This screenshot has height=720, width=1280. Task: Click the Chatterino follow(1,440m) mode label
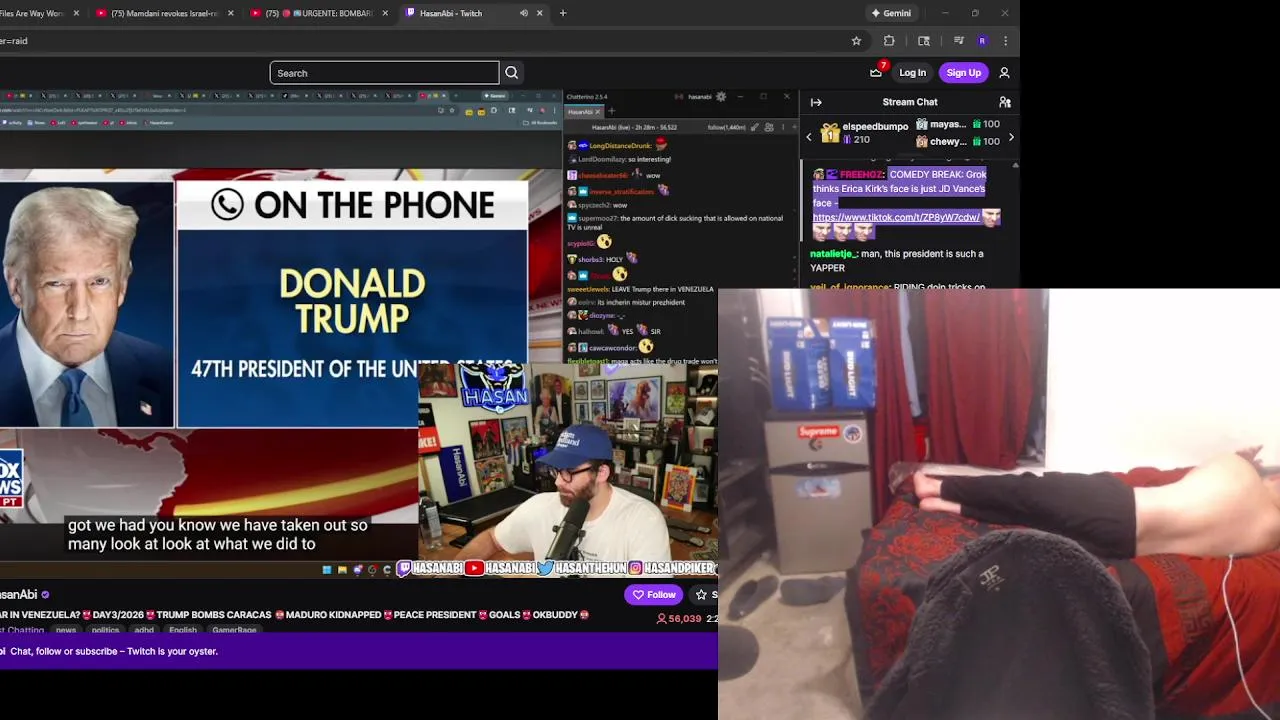pyautogui.click(x=727, y=128)
